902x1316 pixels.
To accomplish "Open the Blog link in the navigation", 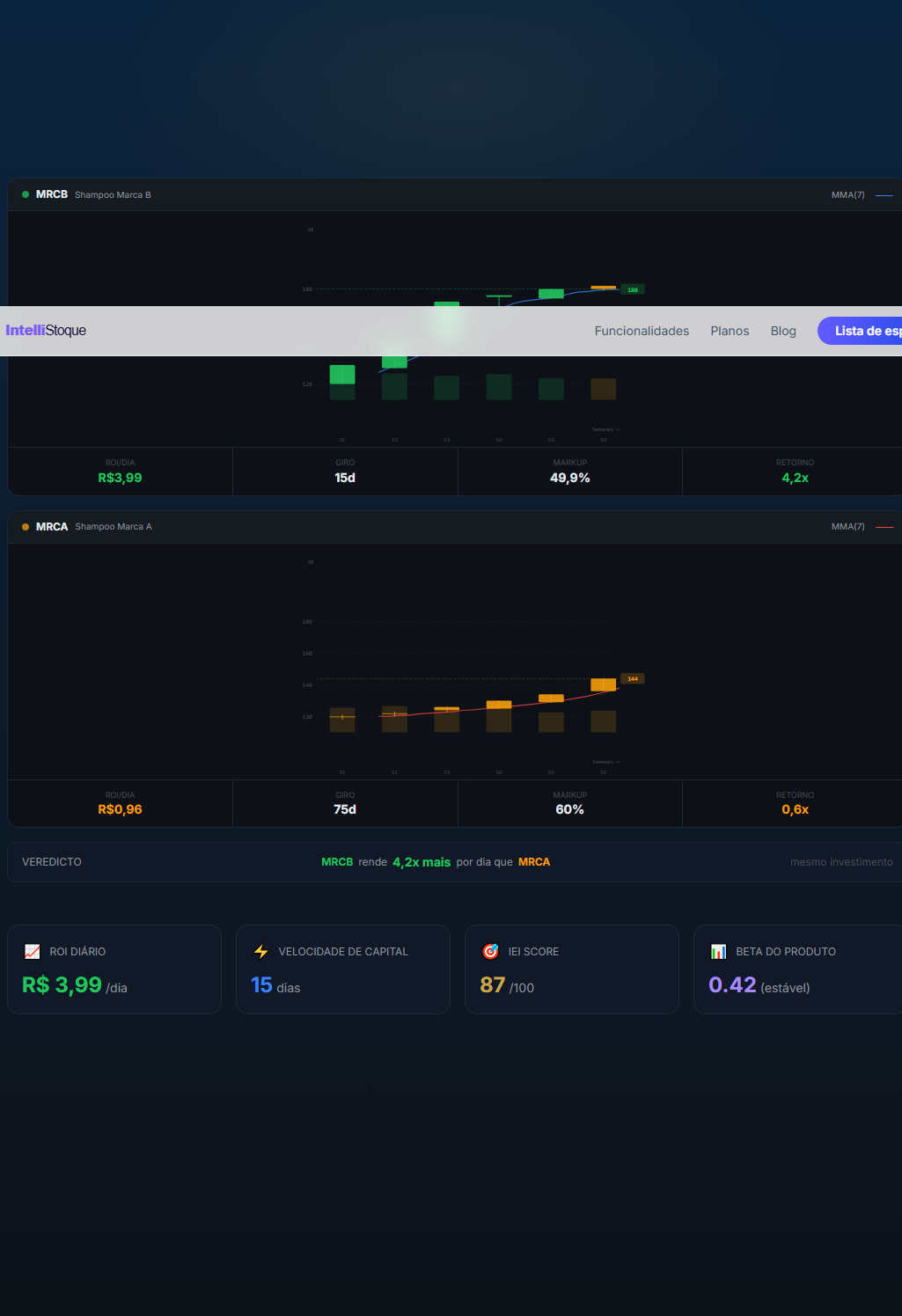I will click(783, 331).
